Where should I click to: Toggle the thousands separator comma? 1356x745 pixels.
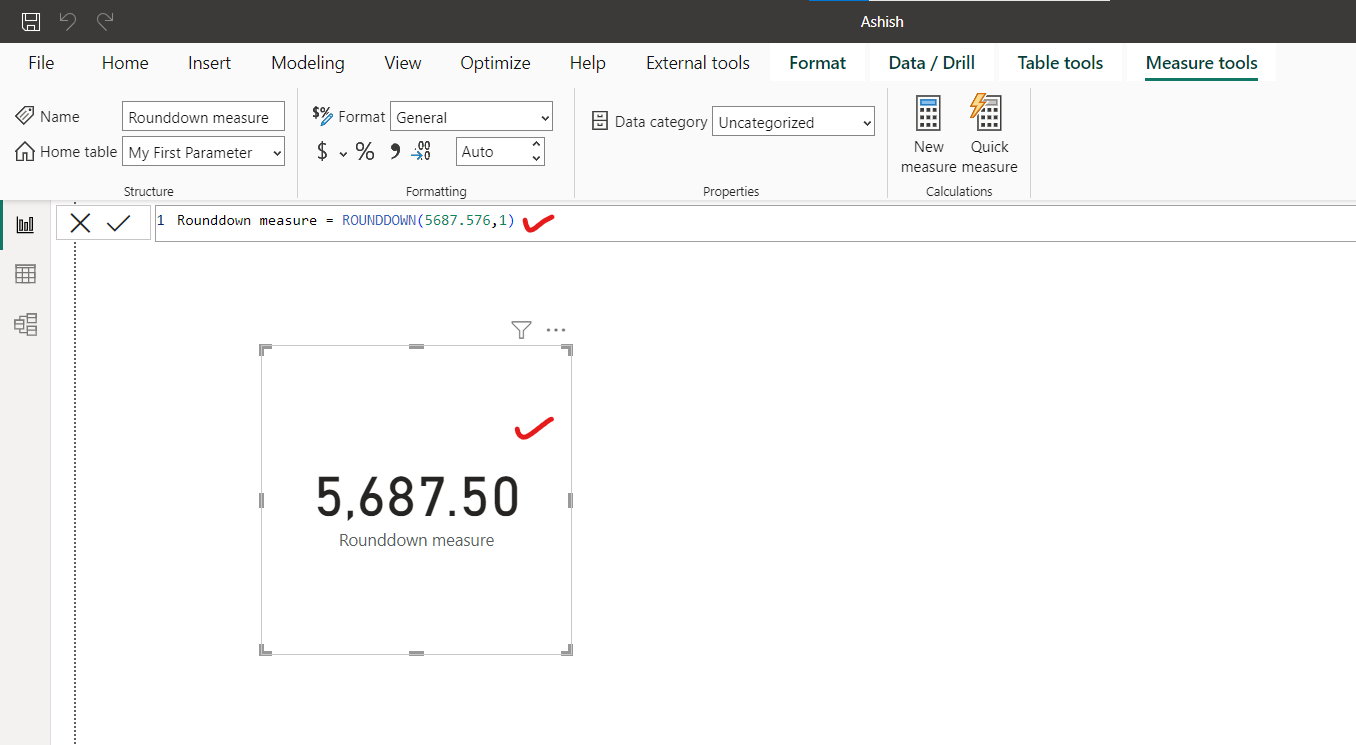click(394, 151)
